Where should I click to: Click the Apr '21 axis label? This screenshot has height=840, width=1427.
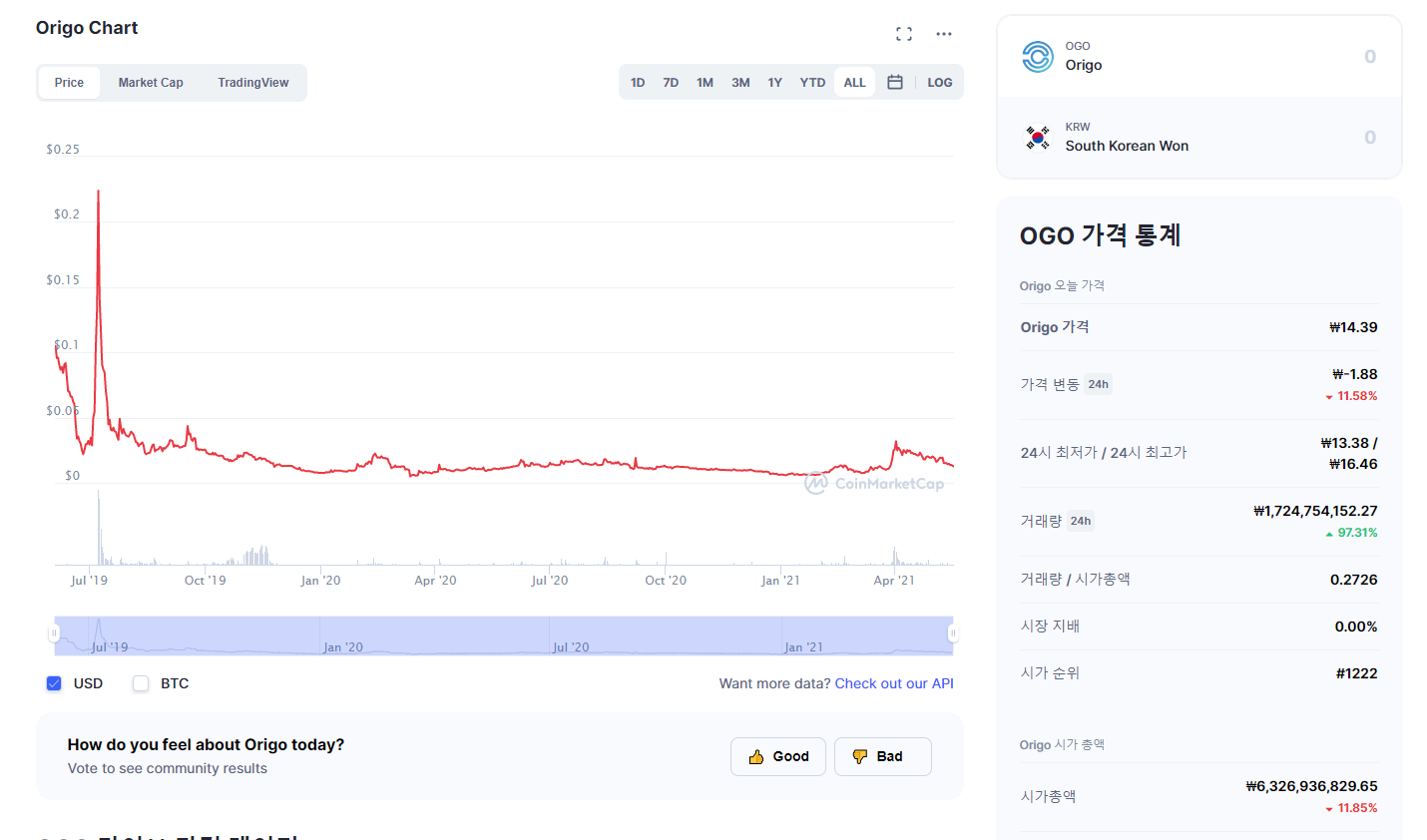pos(893,581)
